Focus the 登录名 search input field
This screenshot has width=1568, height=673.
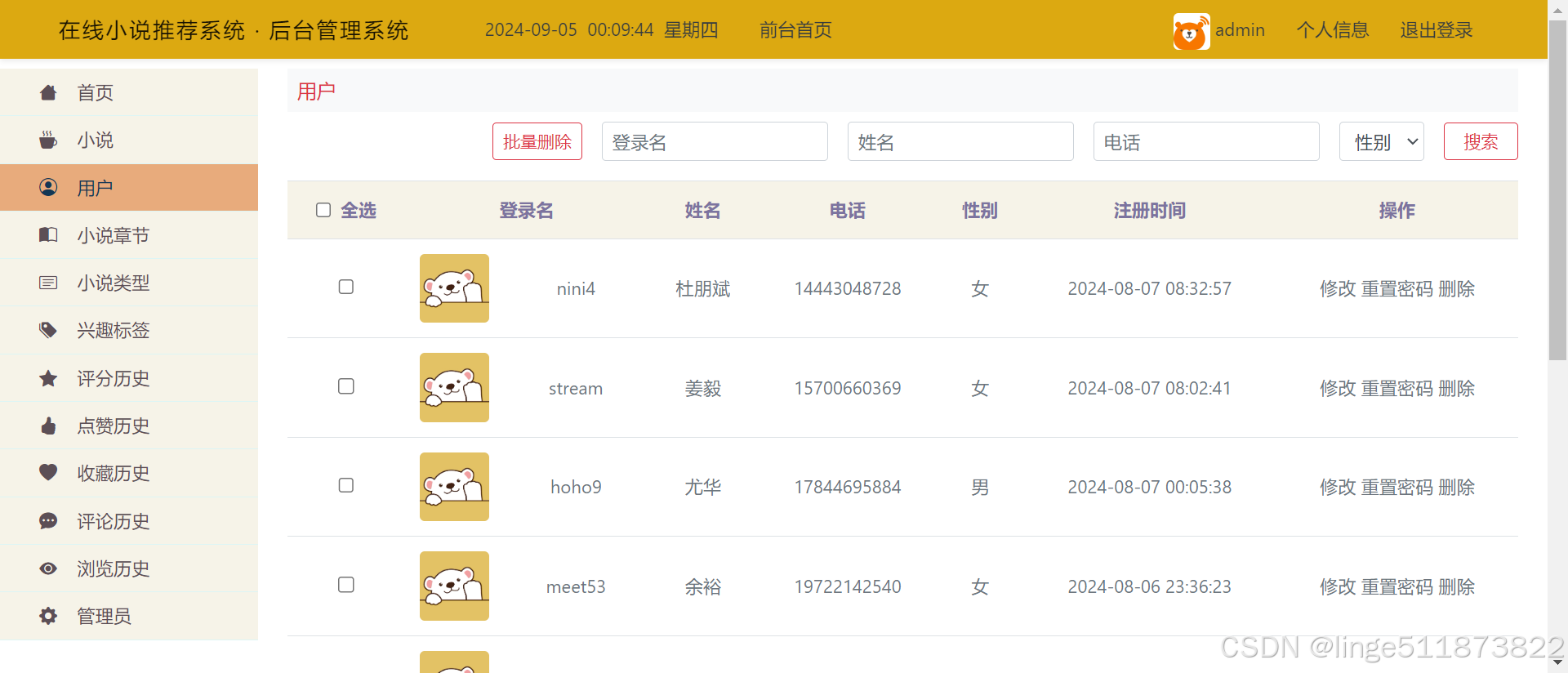(715, 141)
